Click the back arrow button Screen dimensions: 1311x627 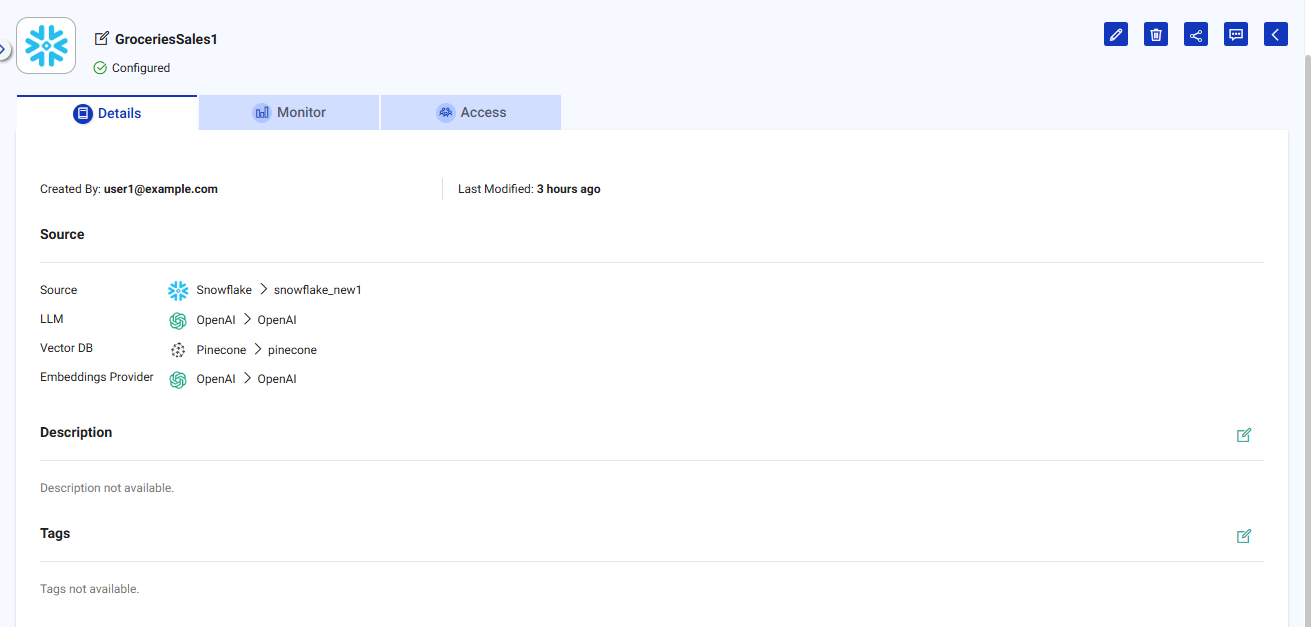click(x=1275, y=35)
